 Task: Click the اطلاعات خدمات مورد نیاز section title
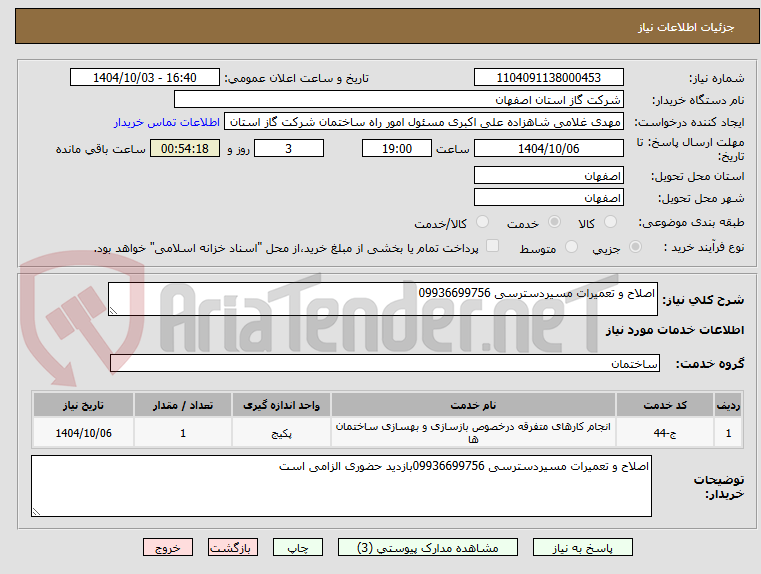675,330
